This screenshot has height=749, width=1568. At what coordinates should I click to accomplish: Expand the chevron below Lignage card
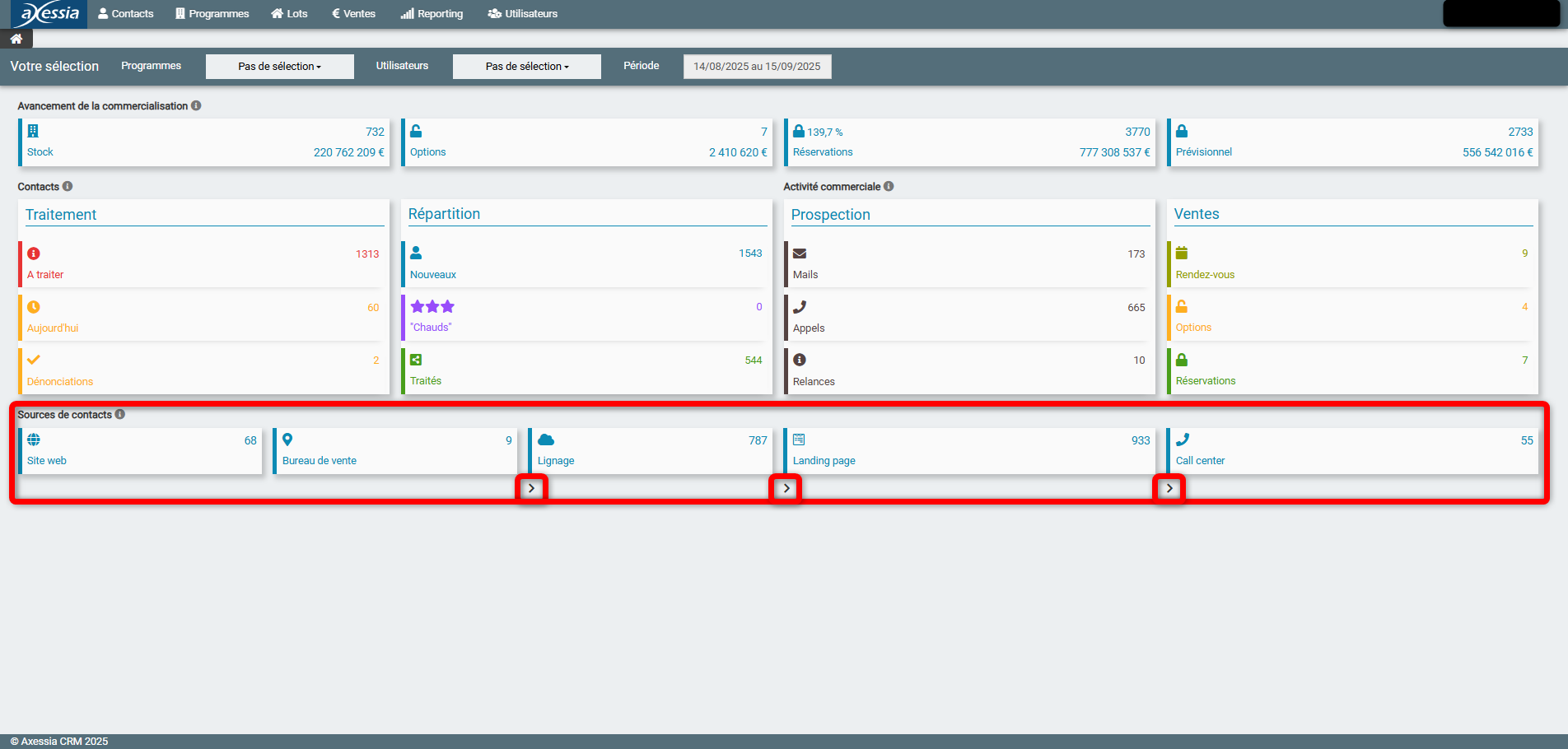[x=786, y=488]
